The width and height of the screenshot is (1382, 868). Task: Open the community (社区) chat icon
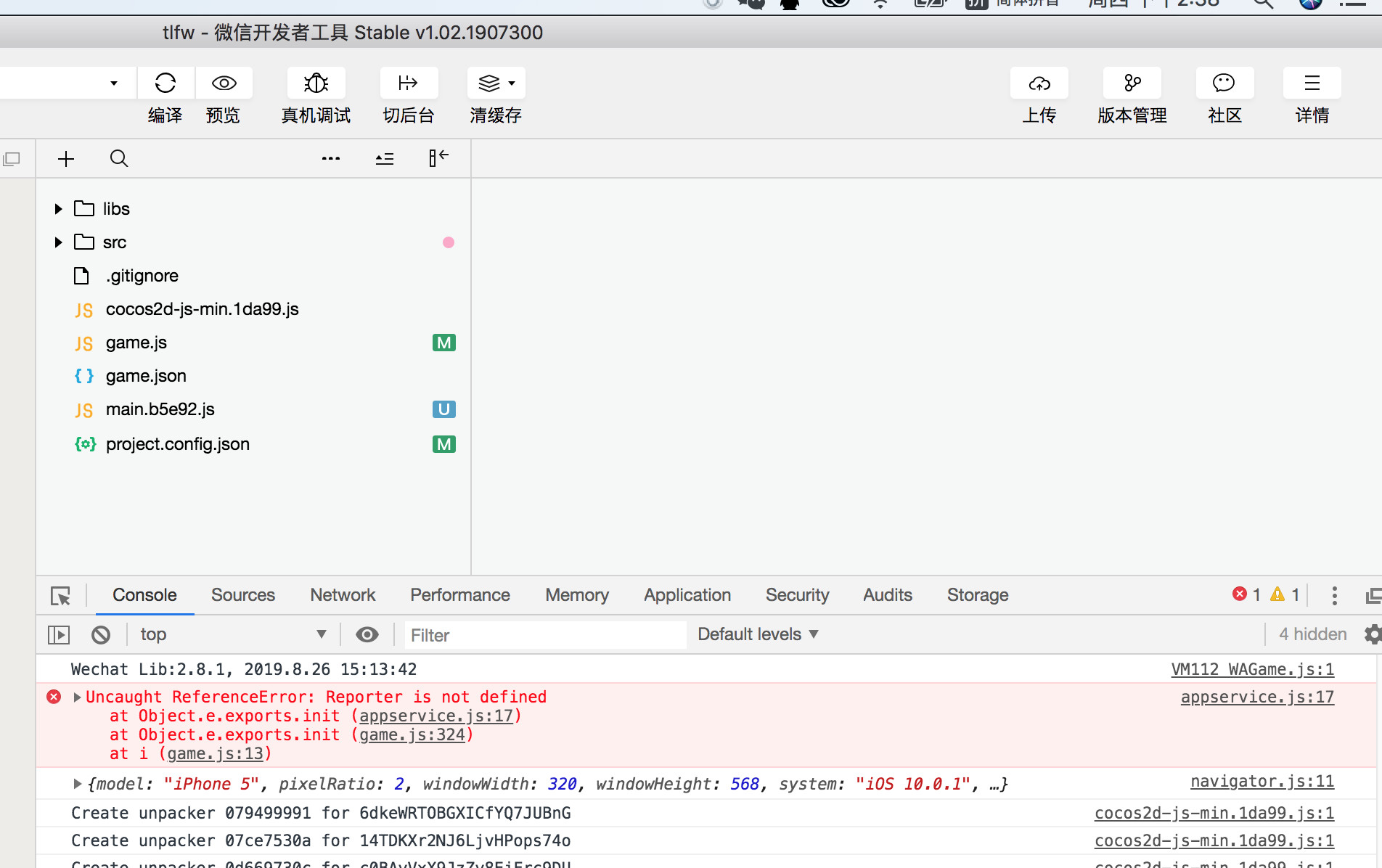[x=1224, y=83]
